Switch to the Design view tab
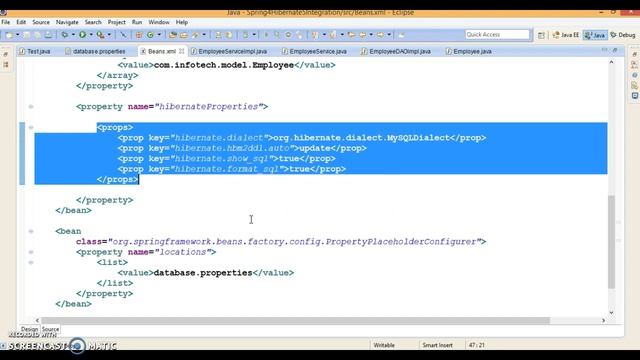This screenshot has height=360, width=640. coord(29,329)
